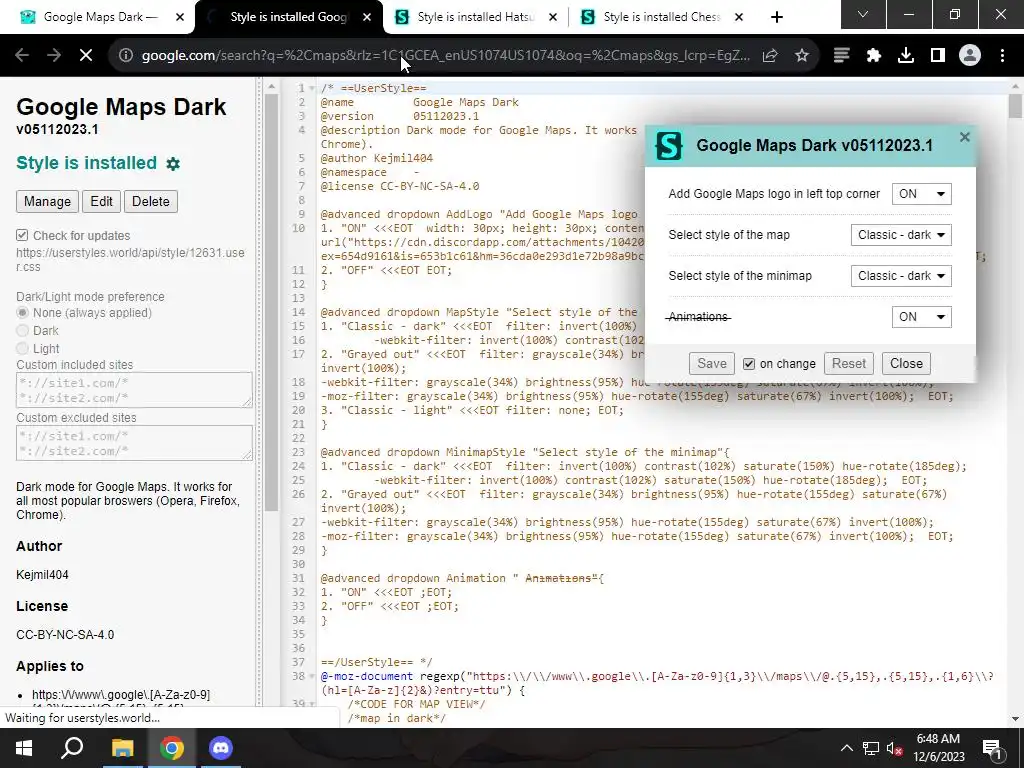Click Manage button

click(x=47, y=201)
